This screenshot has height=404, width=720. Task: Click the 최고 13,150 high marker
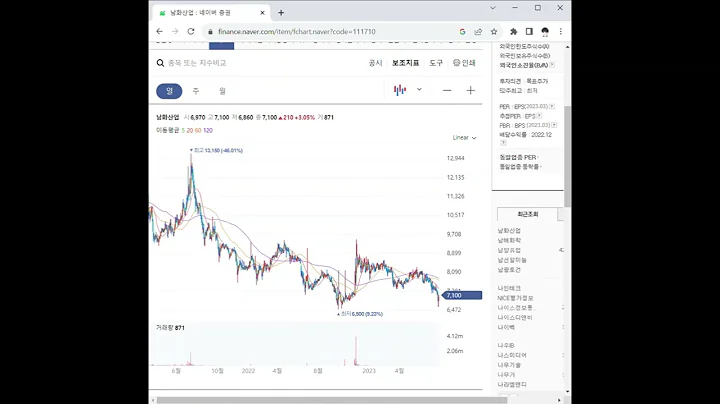click(216, 150)
